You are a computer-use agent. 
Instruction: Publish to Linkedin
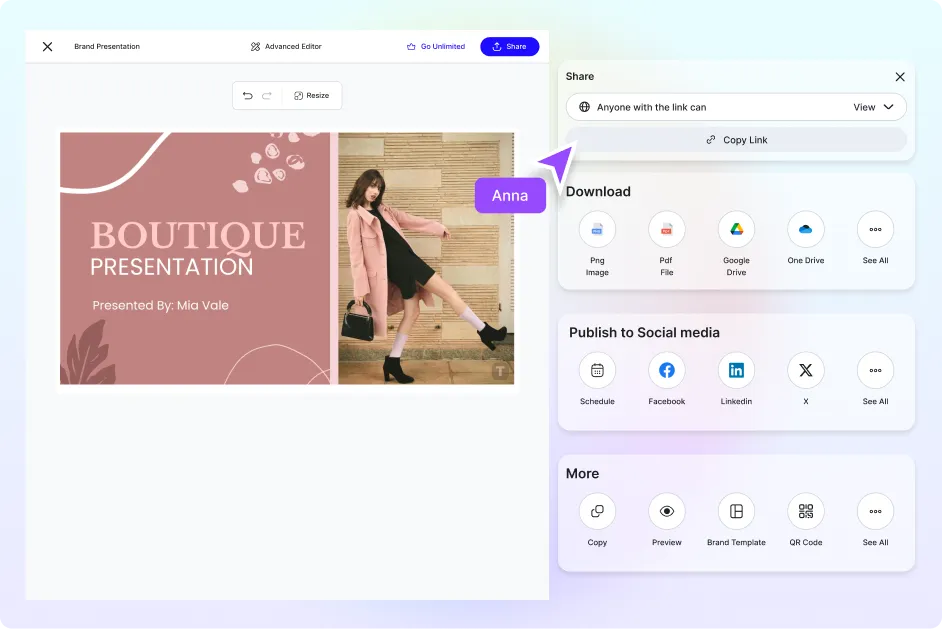[x=736, y=371]
